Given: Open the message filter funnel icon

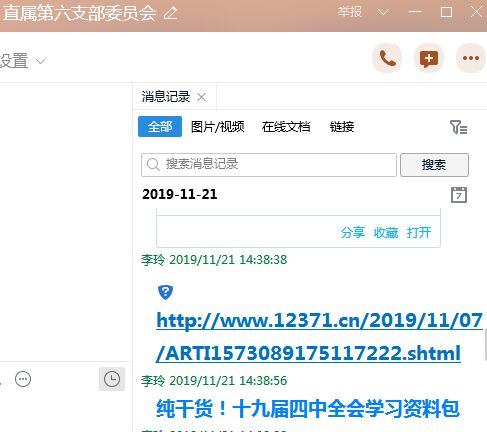Looking at the screenshot, I should pyautogui.click(x=458, y=127).
